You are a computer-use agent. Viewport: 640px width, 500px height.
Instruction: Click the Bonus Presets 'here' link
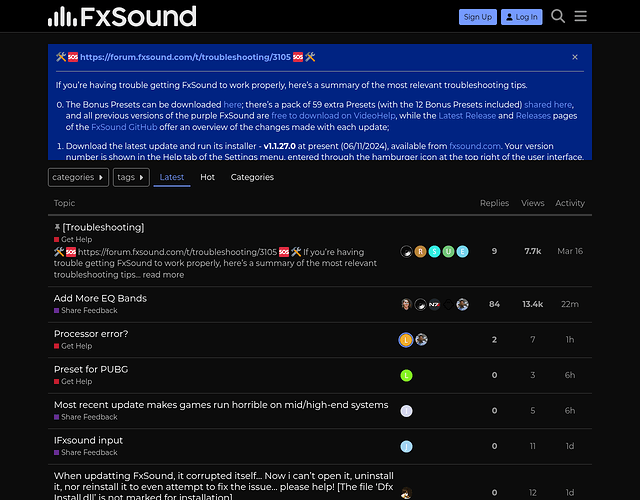click(x=232, y=104)
